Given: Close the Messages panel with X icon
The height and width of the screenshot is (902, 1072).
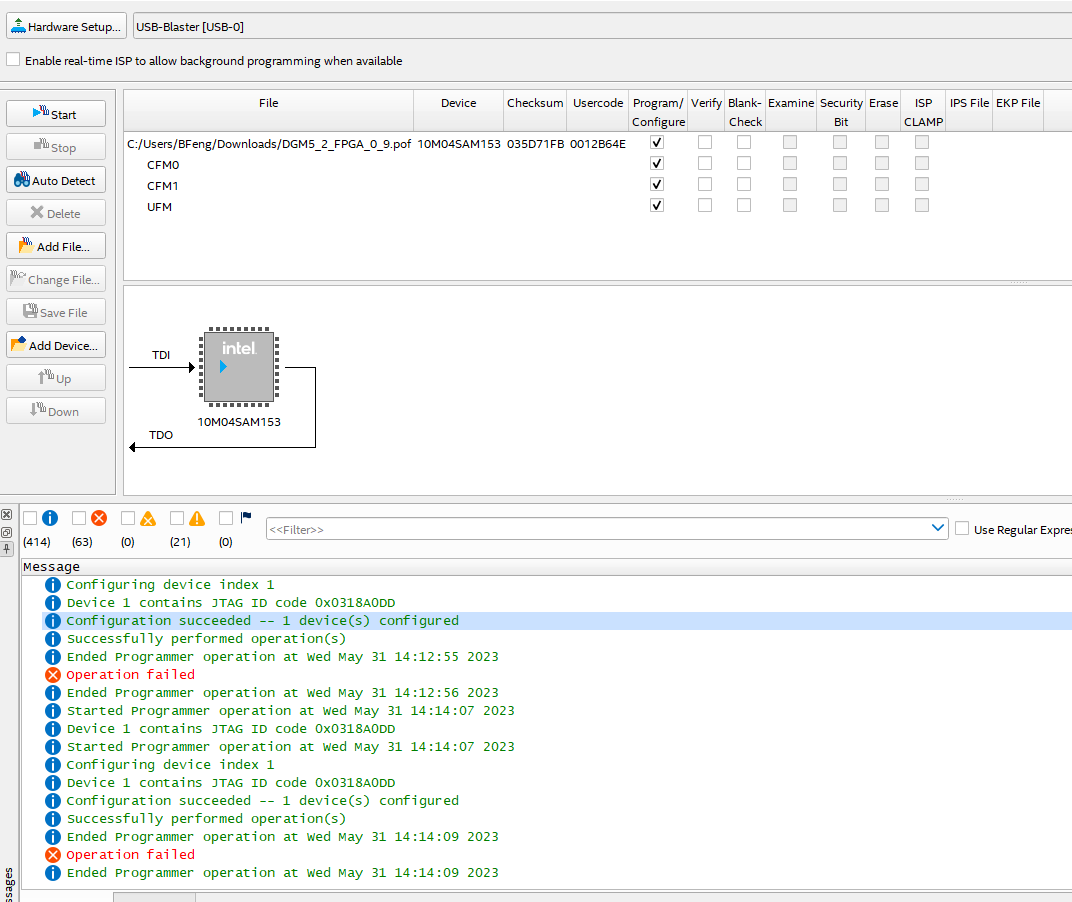Looking at the screenshot, I should tap(6, 515).
